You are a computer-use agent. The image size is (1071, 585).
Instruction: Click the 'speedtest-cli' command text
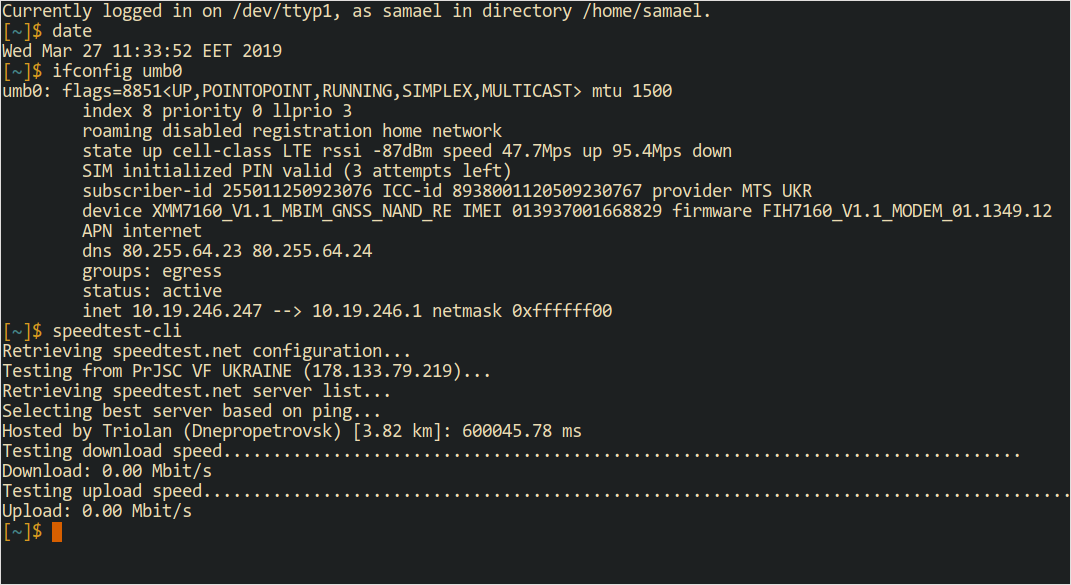(117, 331)
